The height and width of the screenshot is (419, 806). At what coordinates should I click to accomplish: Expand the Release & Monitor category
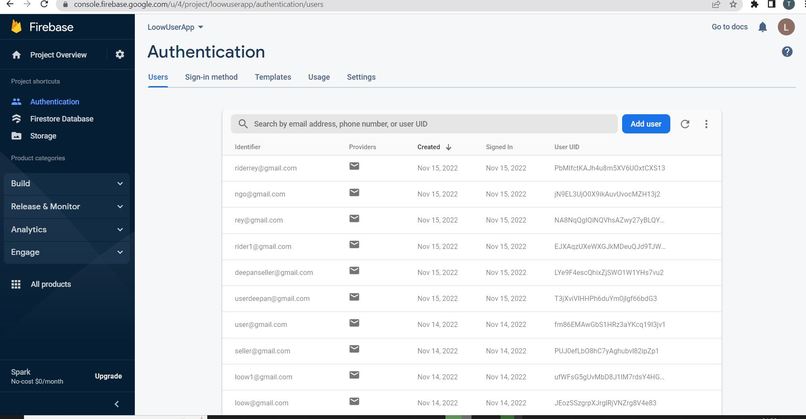coord(67,207)
